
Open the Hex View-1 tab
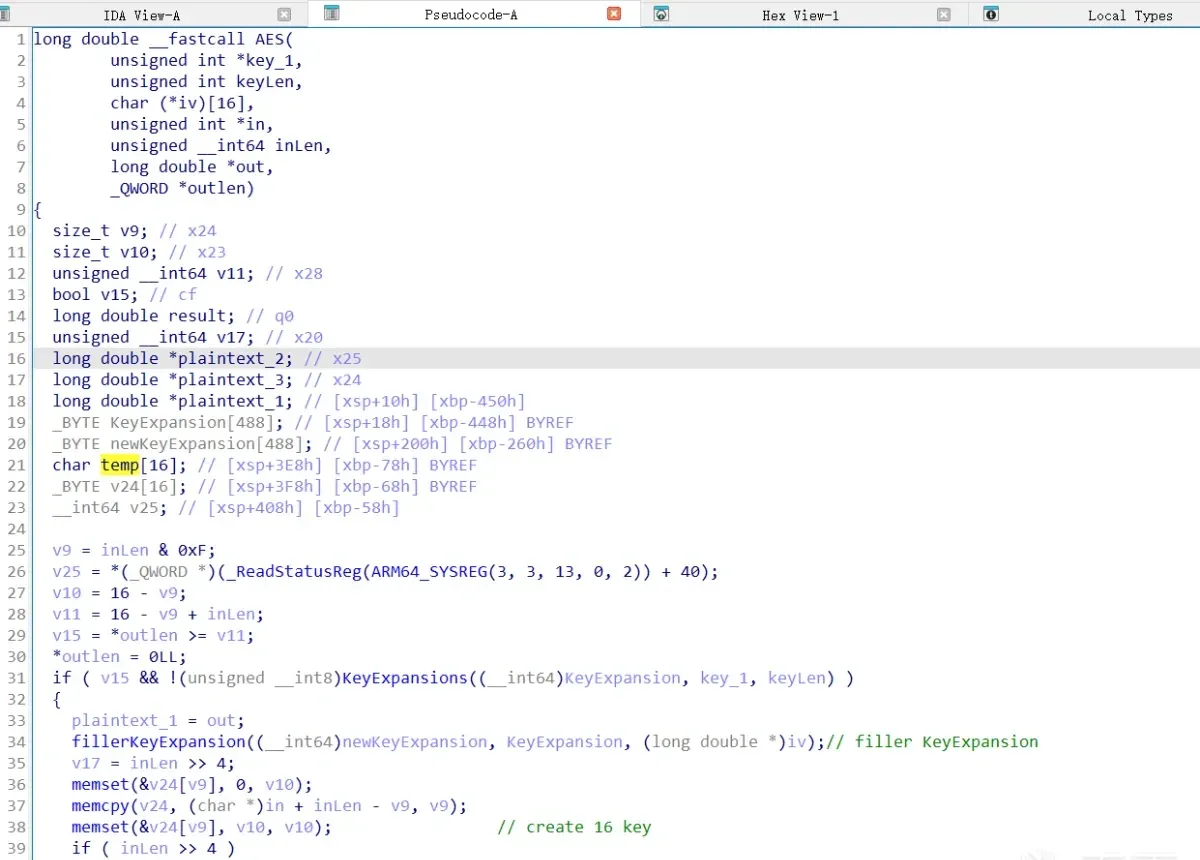click(x=800, y=15)
